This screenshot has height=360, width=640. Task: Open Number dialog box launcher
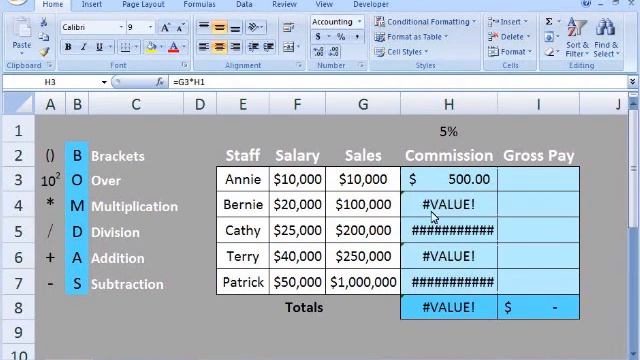click(361, 65)
